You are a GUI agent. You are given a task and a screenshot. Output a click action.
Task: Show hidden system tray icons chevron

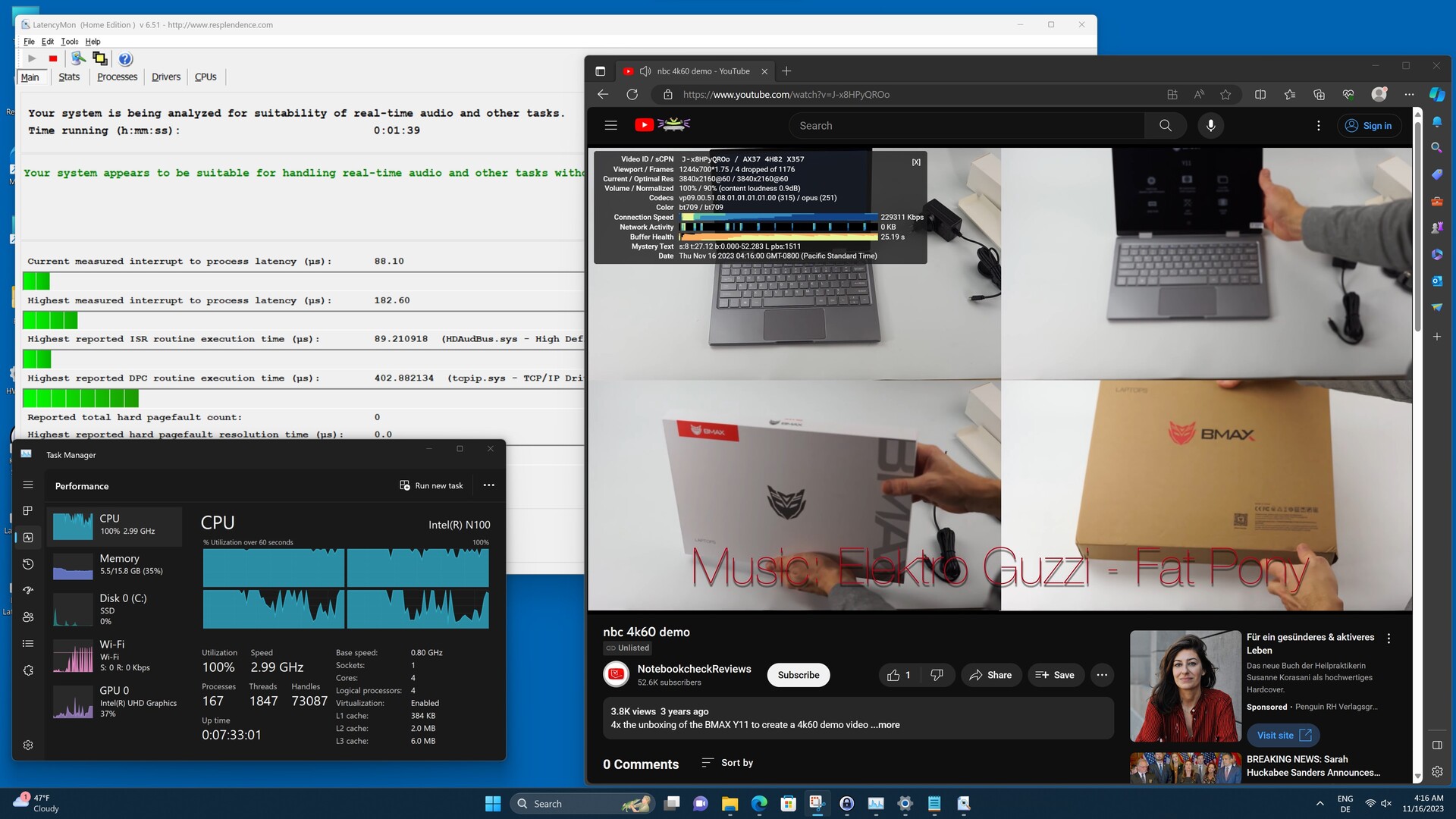[x=1319, y=804]
